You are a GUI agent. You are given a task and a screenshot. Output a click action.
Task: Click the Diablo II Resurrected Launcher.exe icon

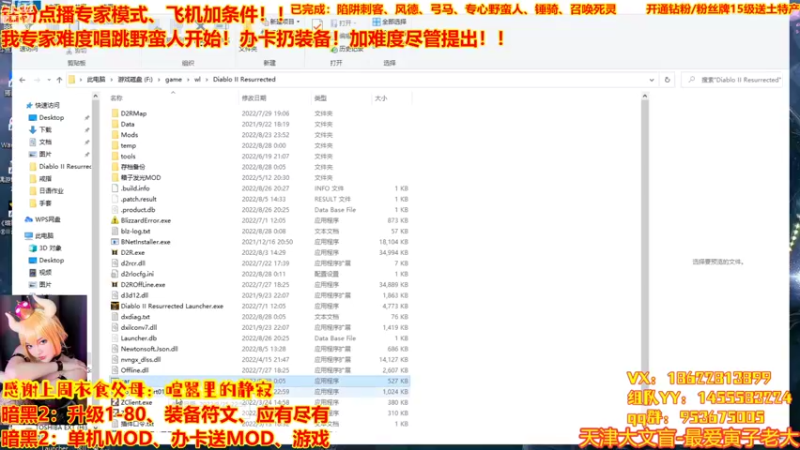coord(115,306)
